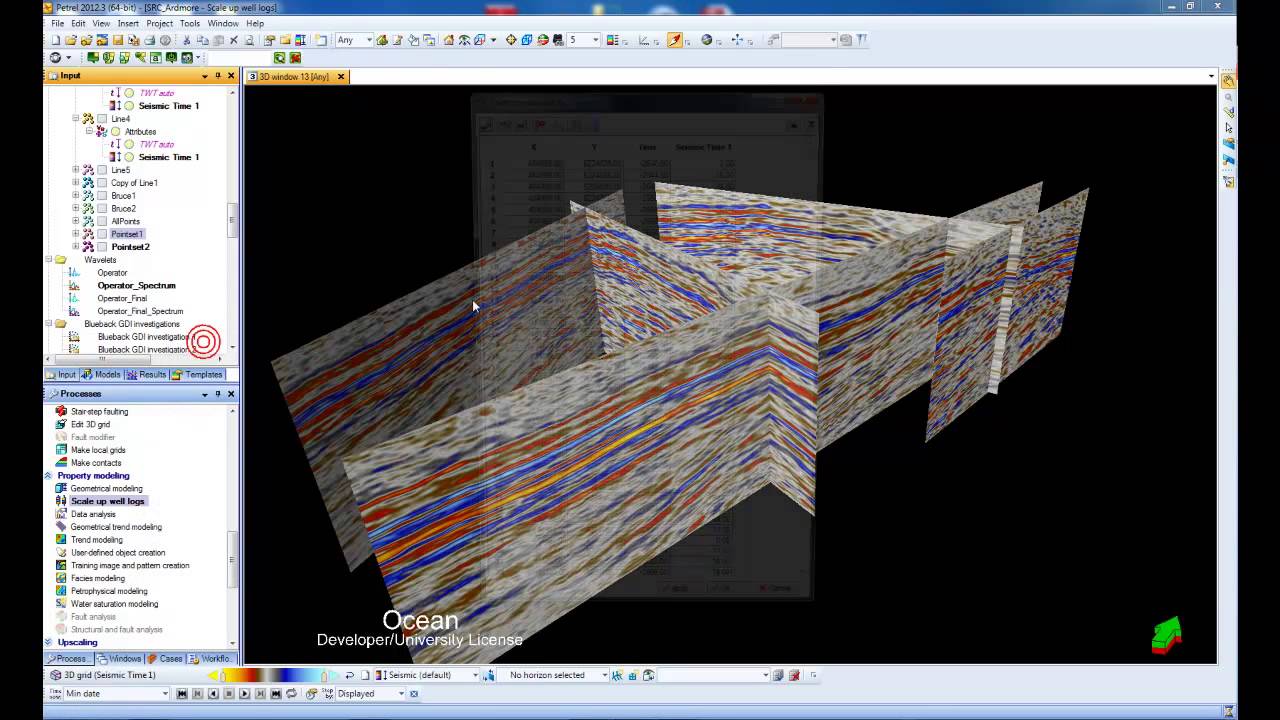Check the Pointset2 checkbox

click(x=102, y=247)
